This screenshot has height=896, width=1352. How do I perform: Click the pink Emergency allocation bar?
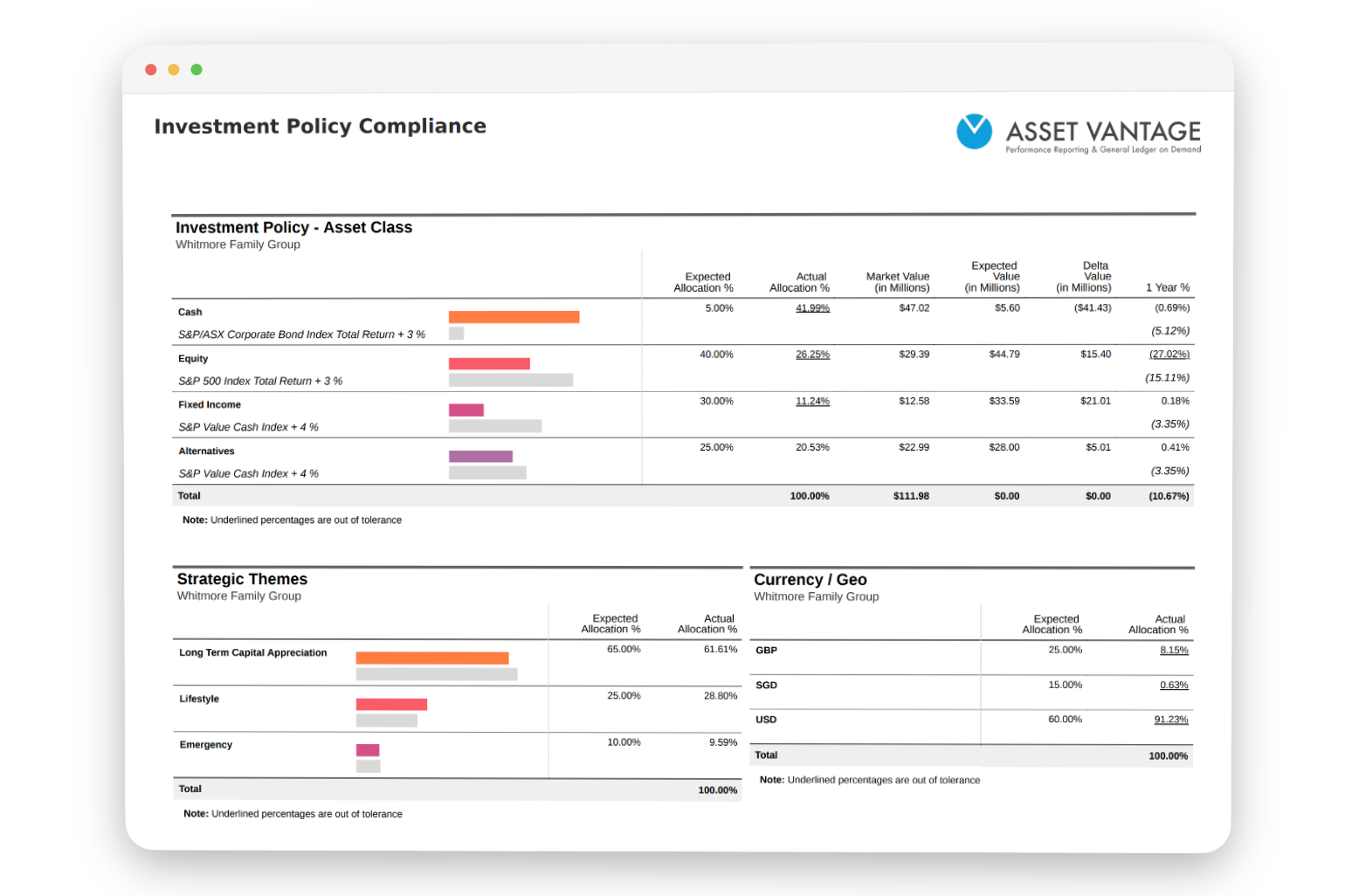(x=368, y=750)
